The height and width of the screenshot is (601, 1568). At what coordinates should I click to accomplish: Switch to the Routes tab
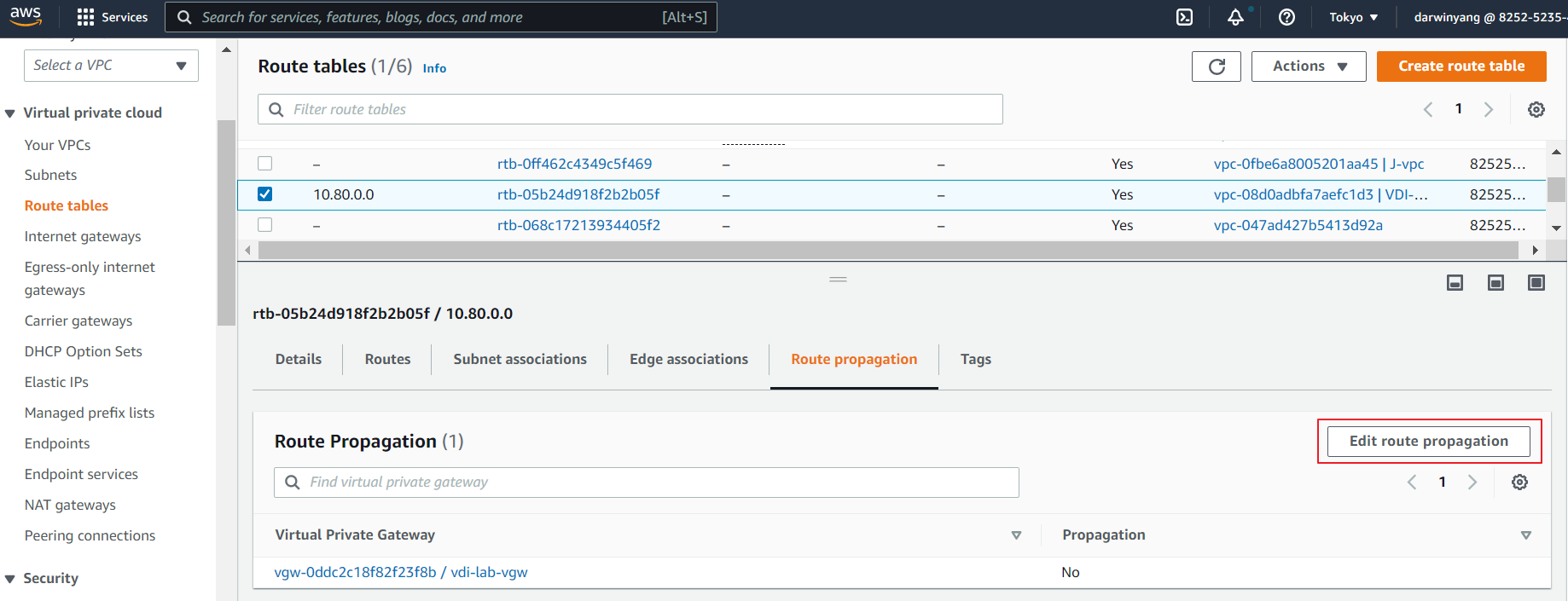click(x=387, y=359)
